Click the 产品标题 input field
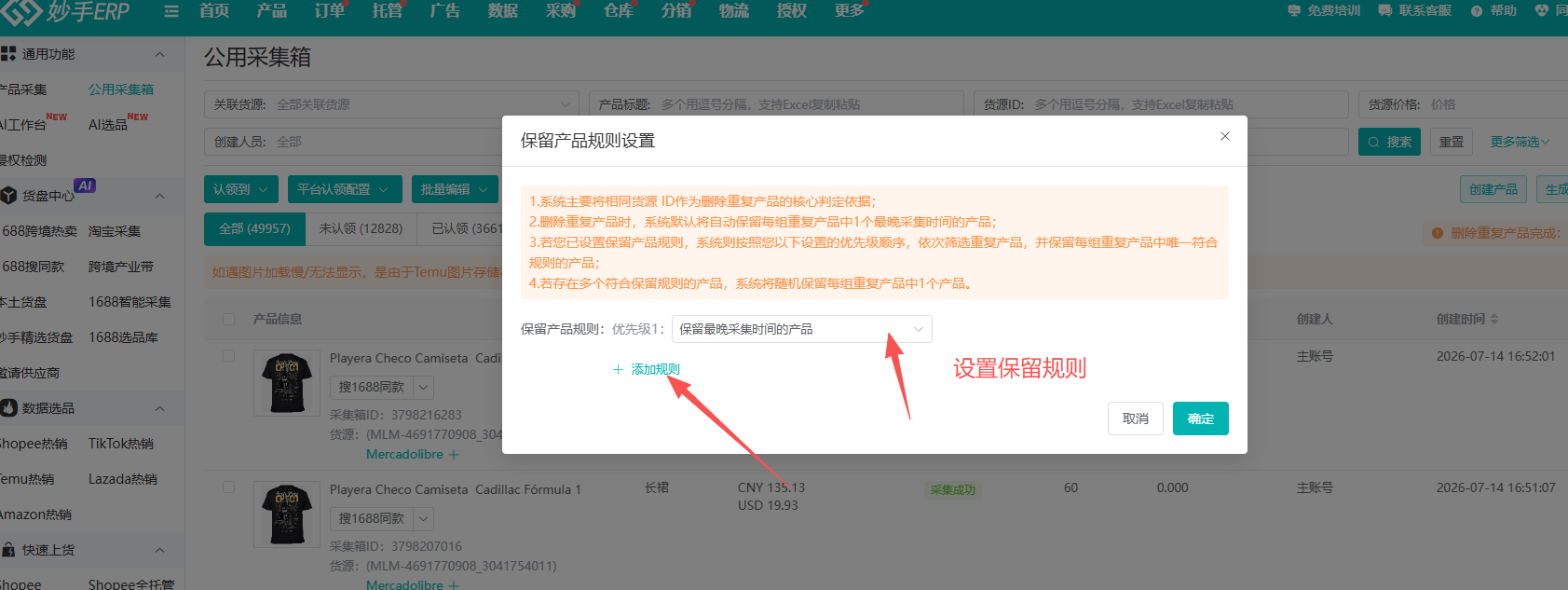 tap(776, 104)
